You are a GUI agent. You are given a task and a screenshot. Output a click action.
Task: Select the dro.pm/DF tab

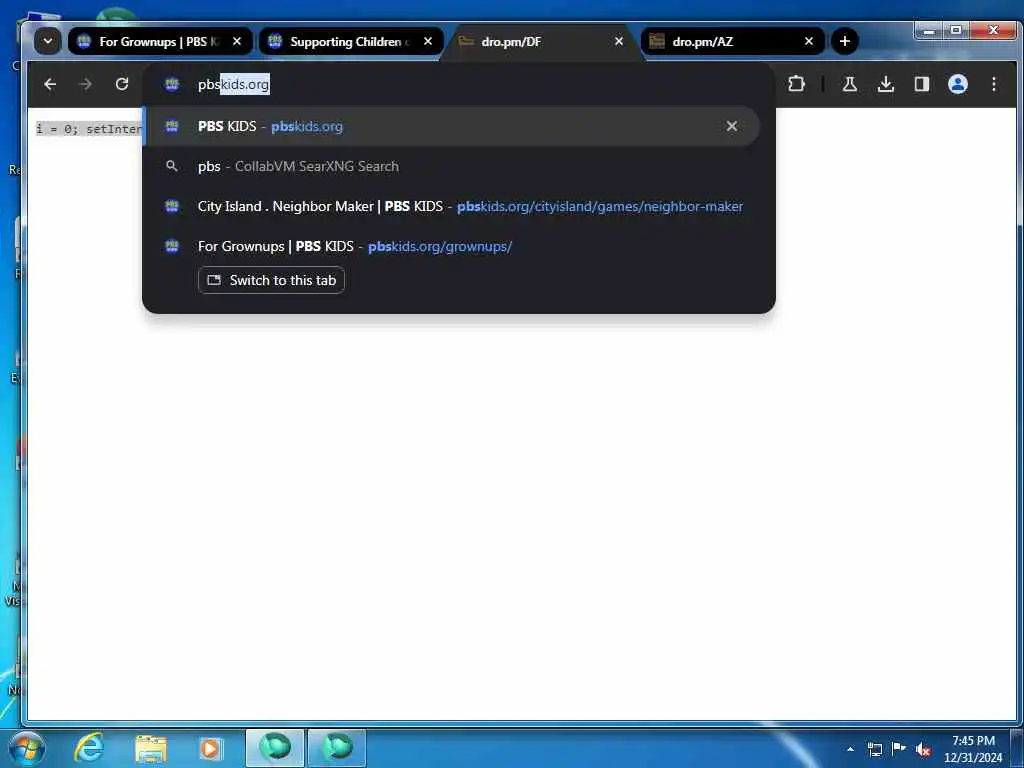click(x=542, y=41)
